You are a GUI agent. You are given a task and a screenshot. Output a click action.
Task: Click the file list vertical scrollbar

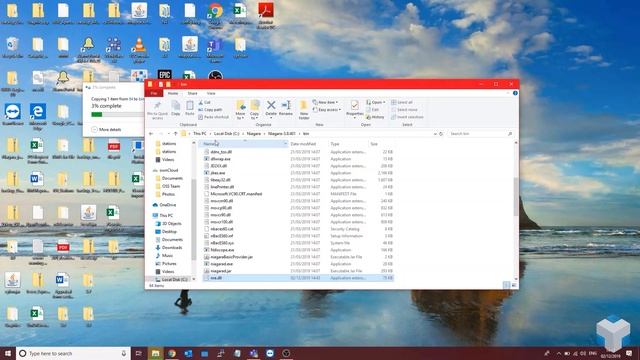click(x=516, y=197)
